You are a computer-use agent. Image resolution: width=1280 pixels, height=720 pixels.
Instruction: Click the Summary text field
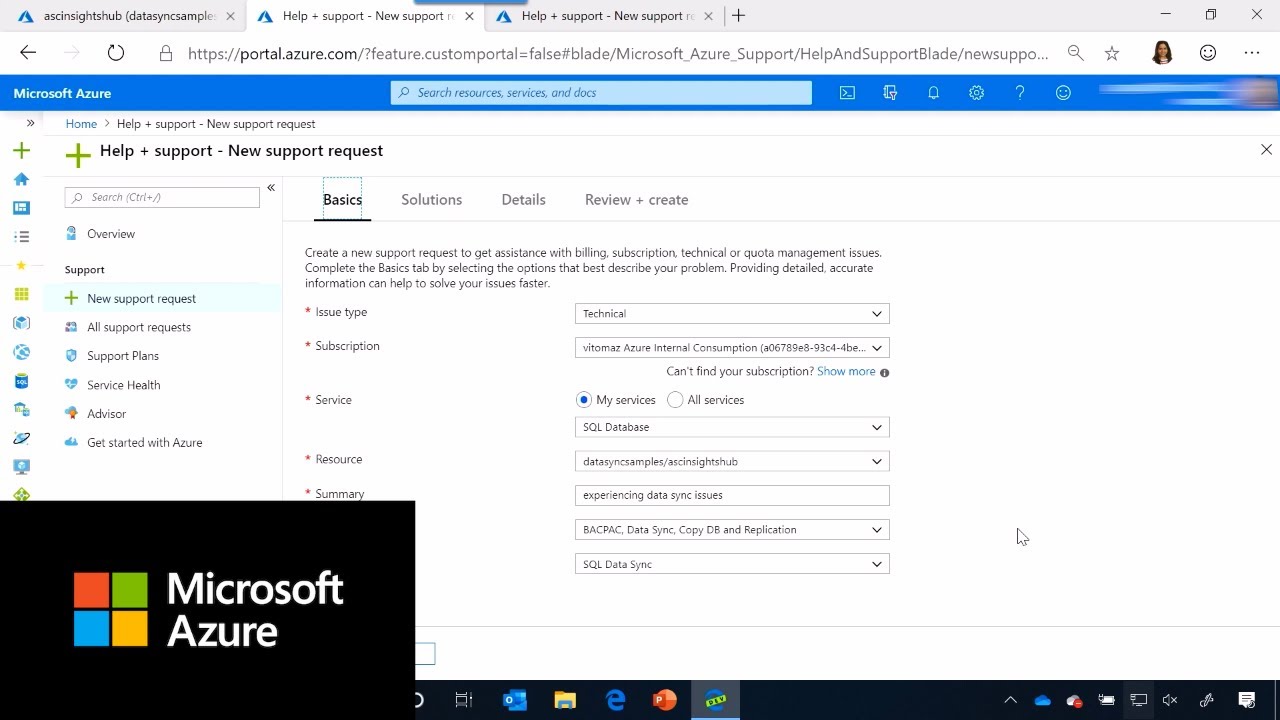click(732, 495)
